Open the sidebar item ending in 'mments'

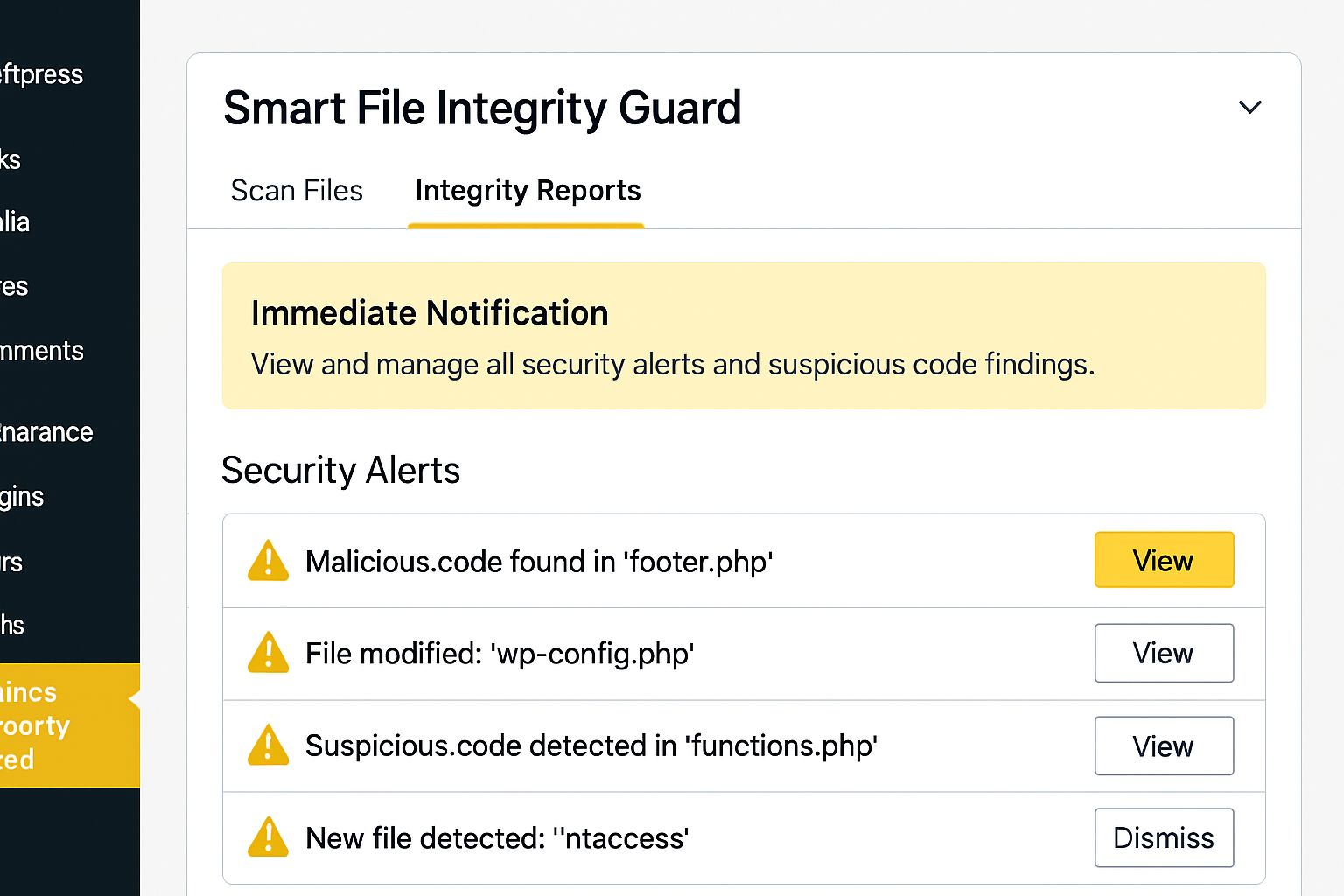tap(42, 351)
